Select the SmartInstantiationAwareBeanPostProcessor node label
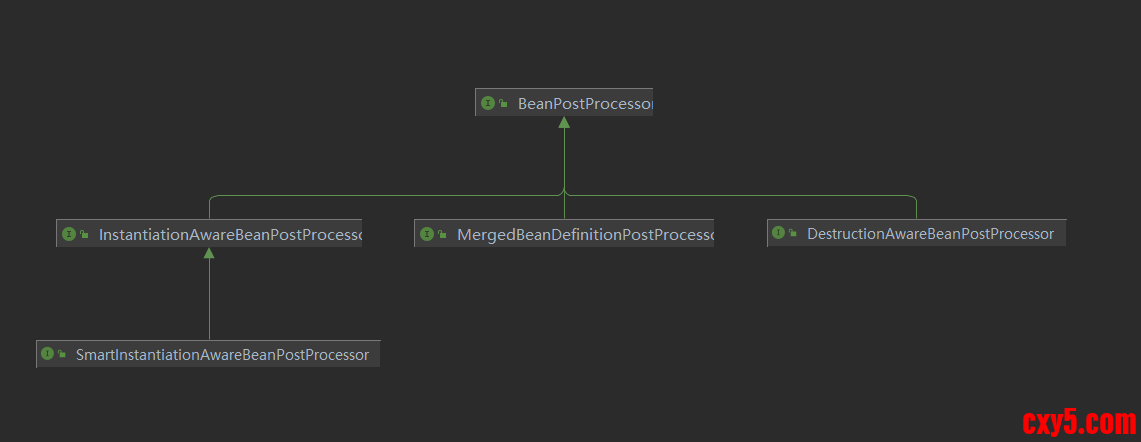1141x442 pixels. pos(222,354)
